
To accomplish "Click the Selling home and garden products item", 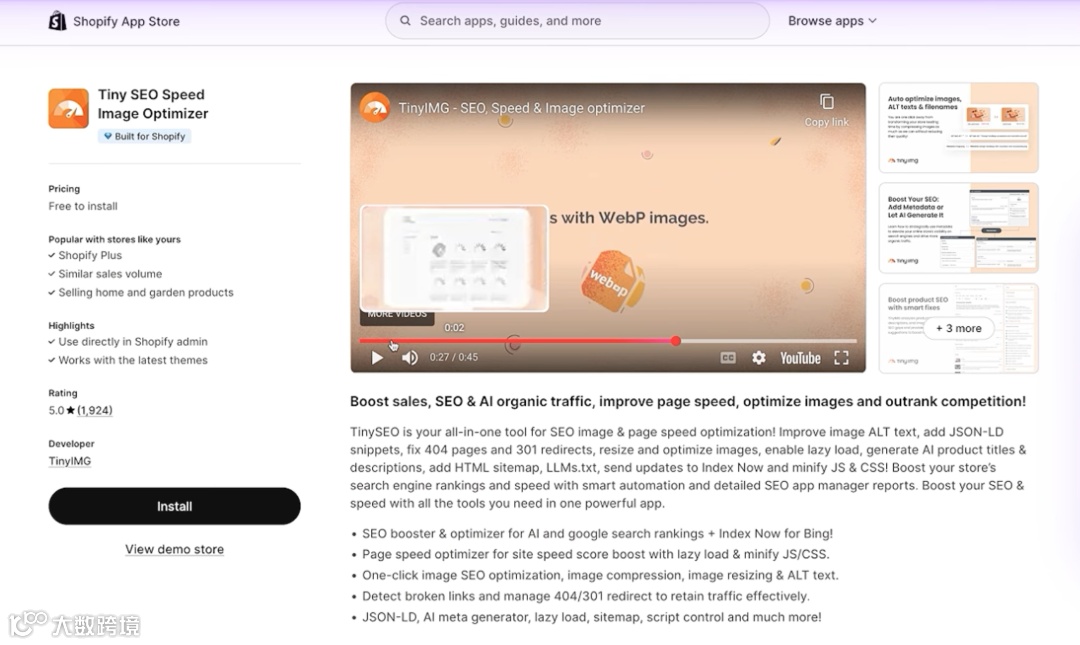I will pos(146,292).
